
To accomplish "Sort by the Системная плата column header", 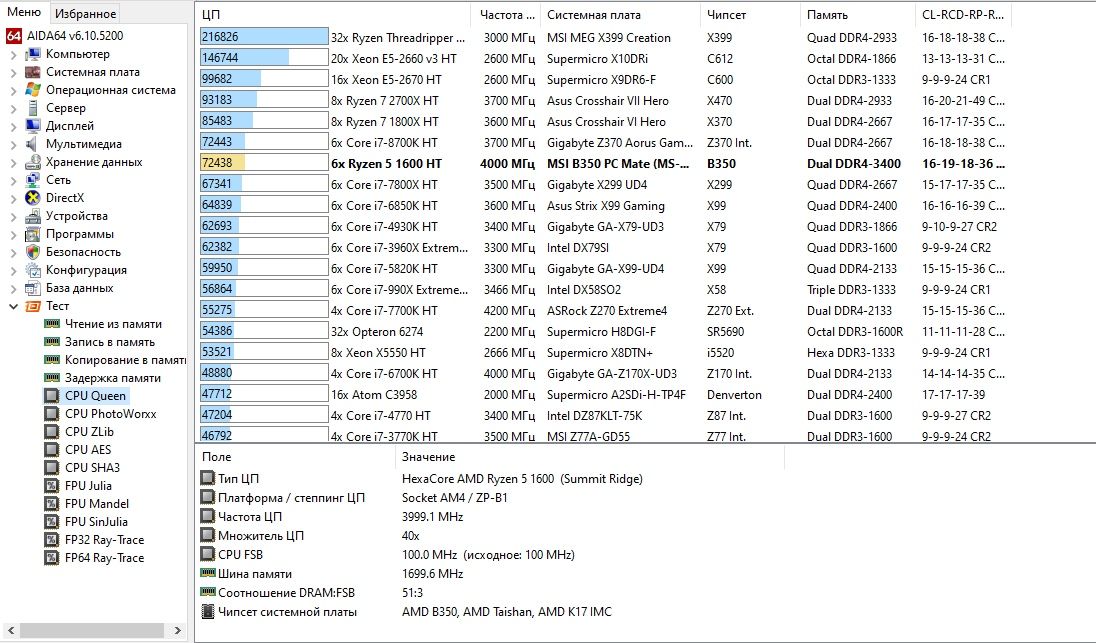I will point(619,15).
